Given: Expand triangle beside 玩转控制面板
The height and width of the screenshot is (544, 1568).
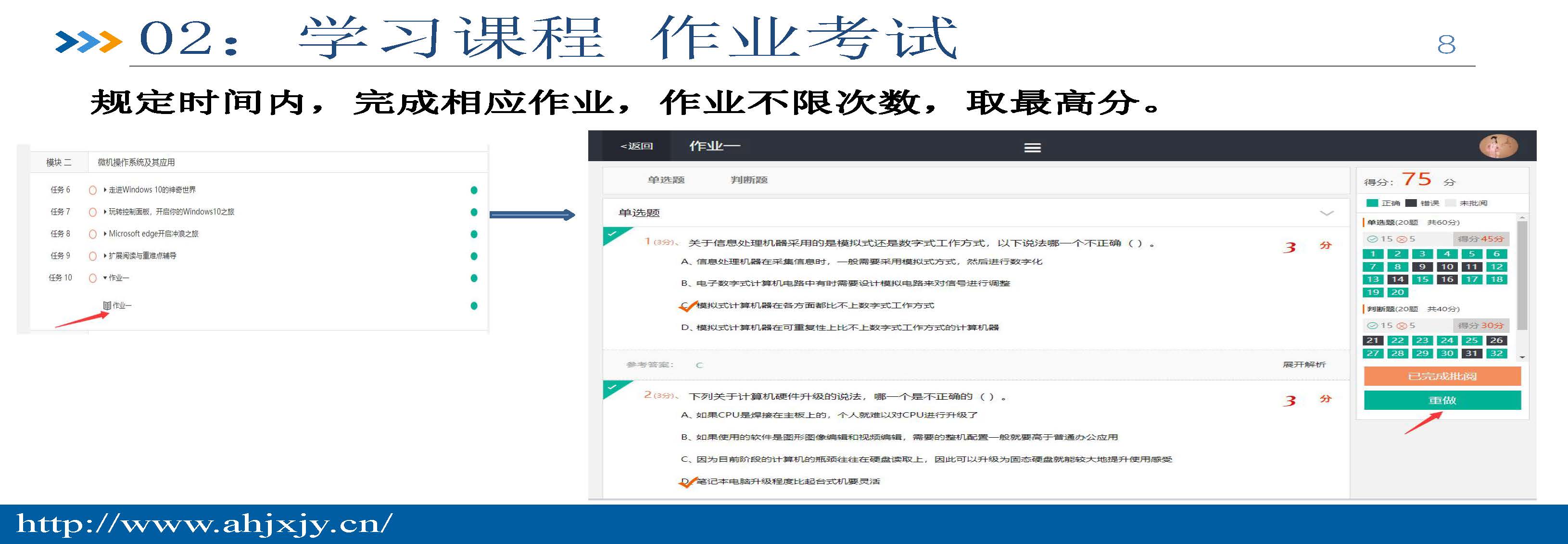Looking at the screenshot, I should pyautogui.click(x=105, y=212).
